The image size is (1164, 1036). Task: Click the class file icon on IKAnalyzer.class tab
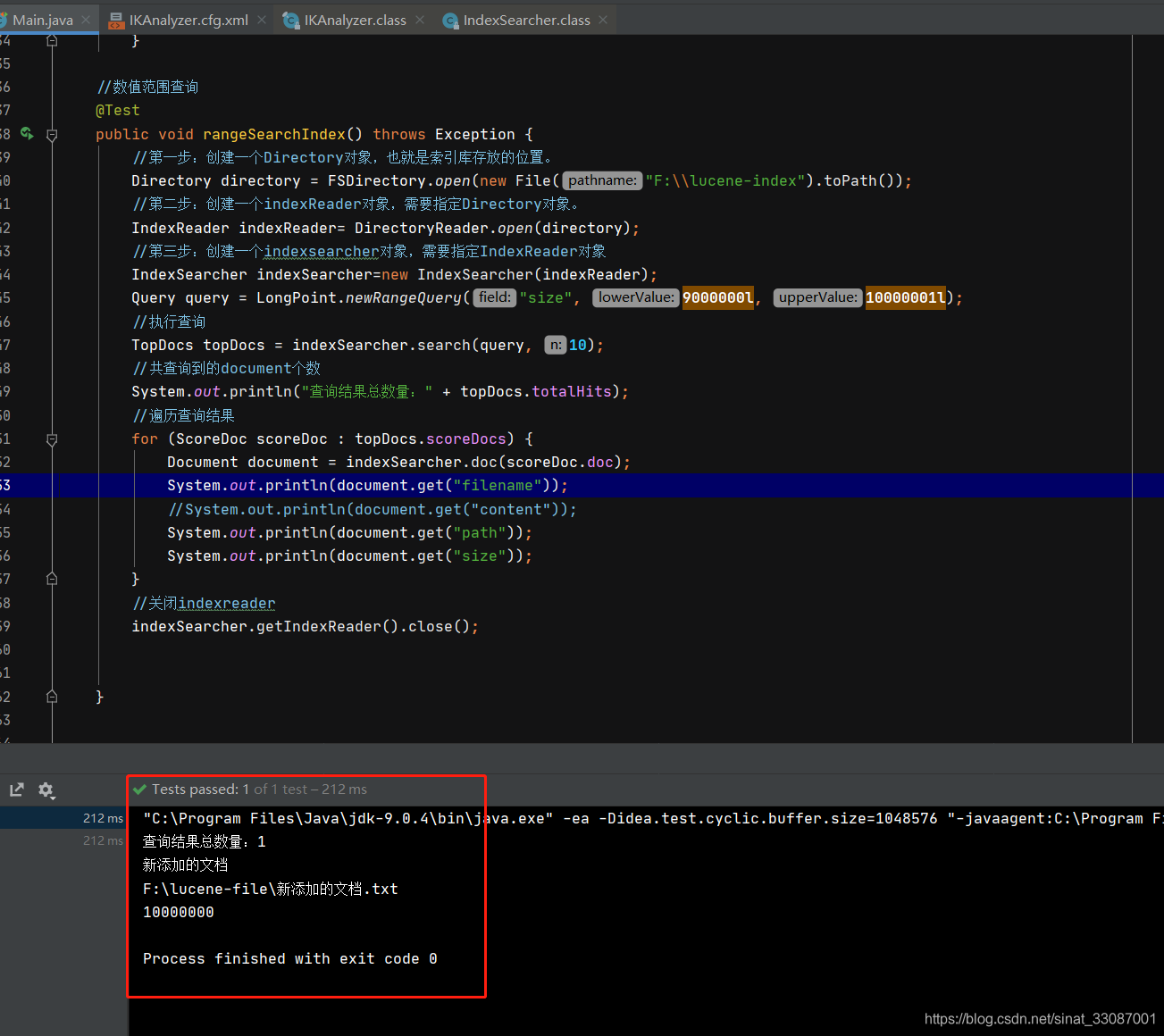click(290, 21)
